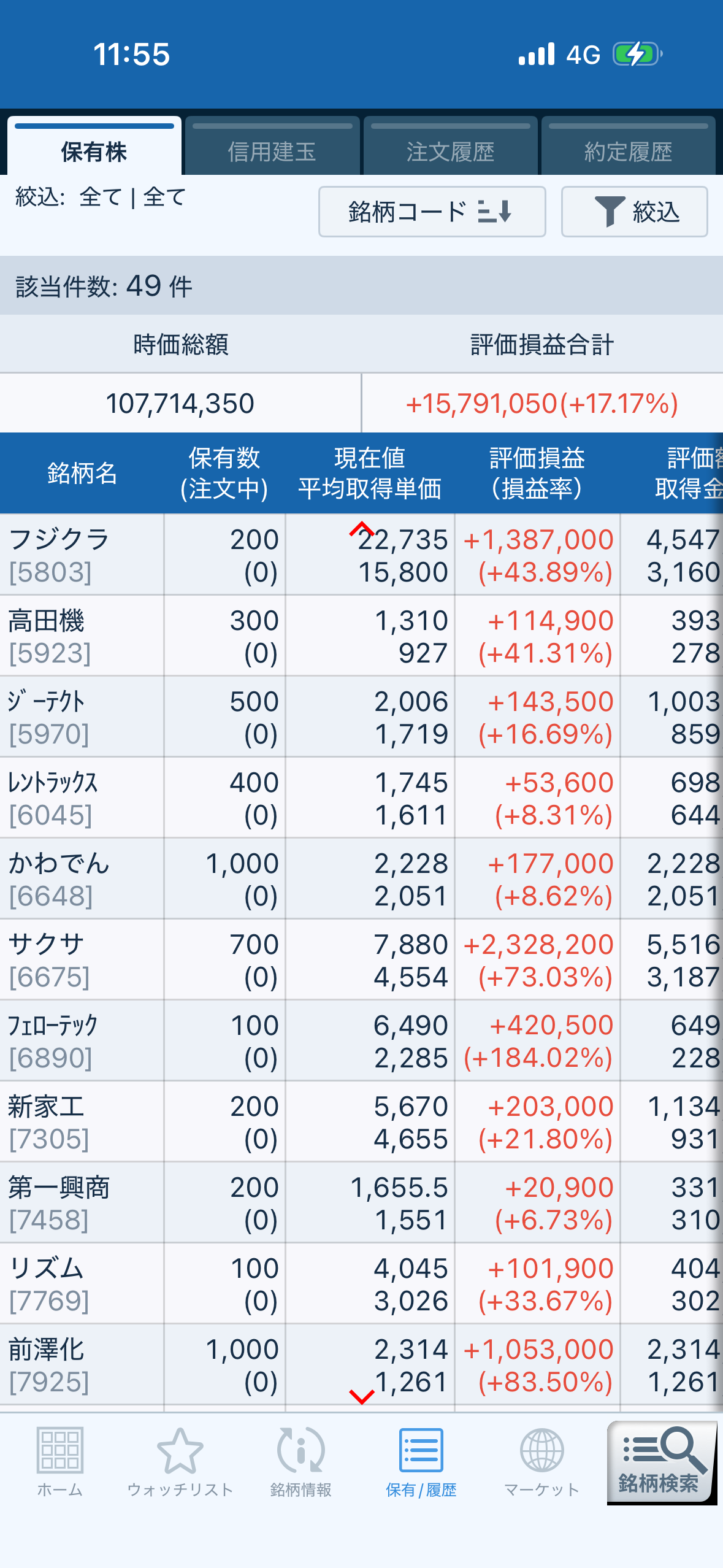
Task: Tap the 現在値 平均取得単価 column header
Action: (369, 473)
